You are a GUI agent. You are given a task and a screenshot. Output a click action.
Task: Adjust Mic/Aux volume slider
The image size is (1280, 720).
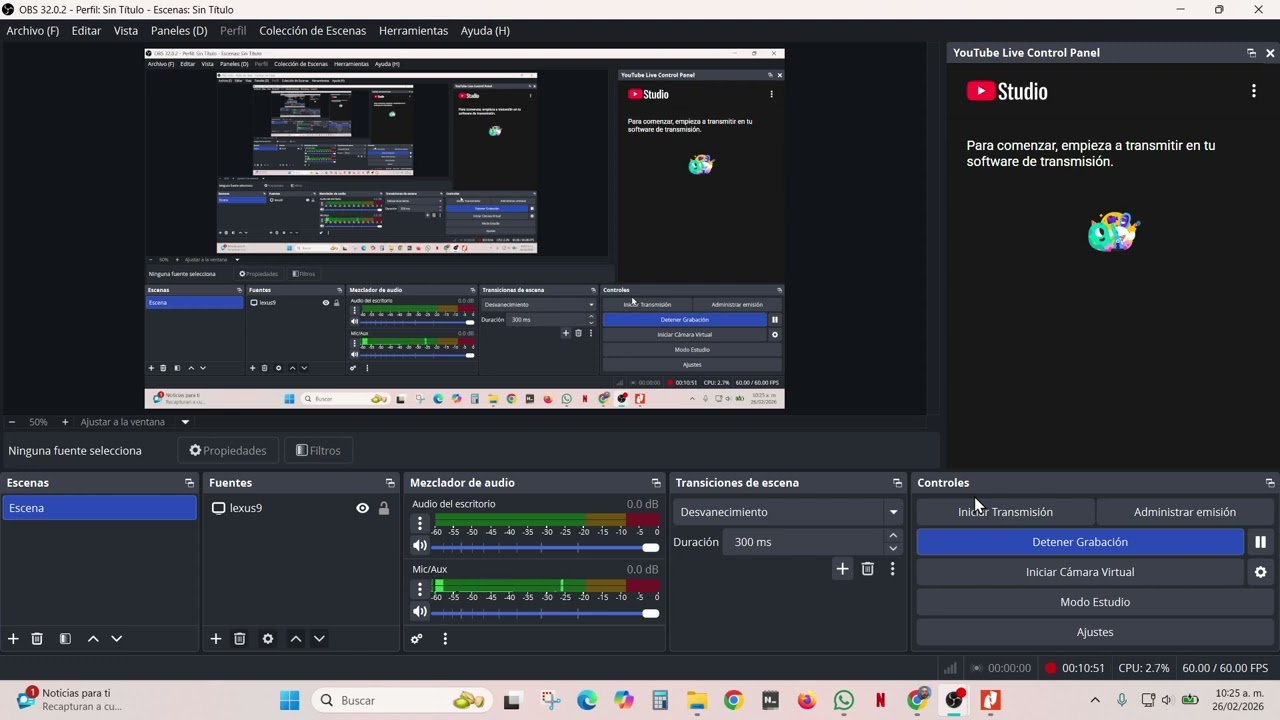click(545, 613)
